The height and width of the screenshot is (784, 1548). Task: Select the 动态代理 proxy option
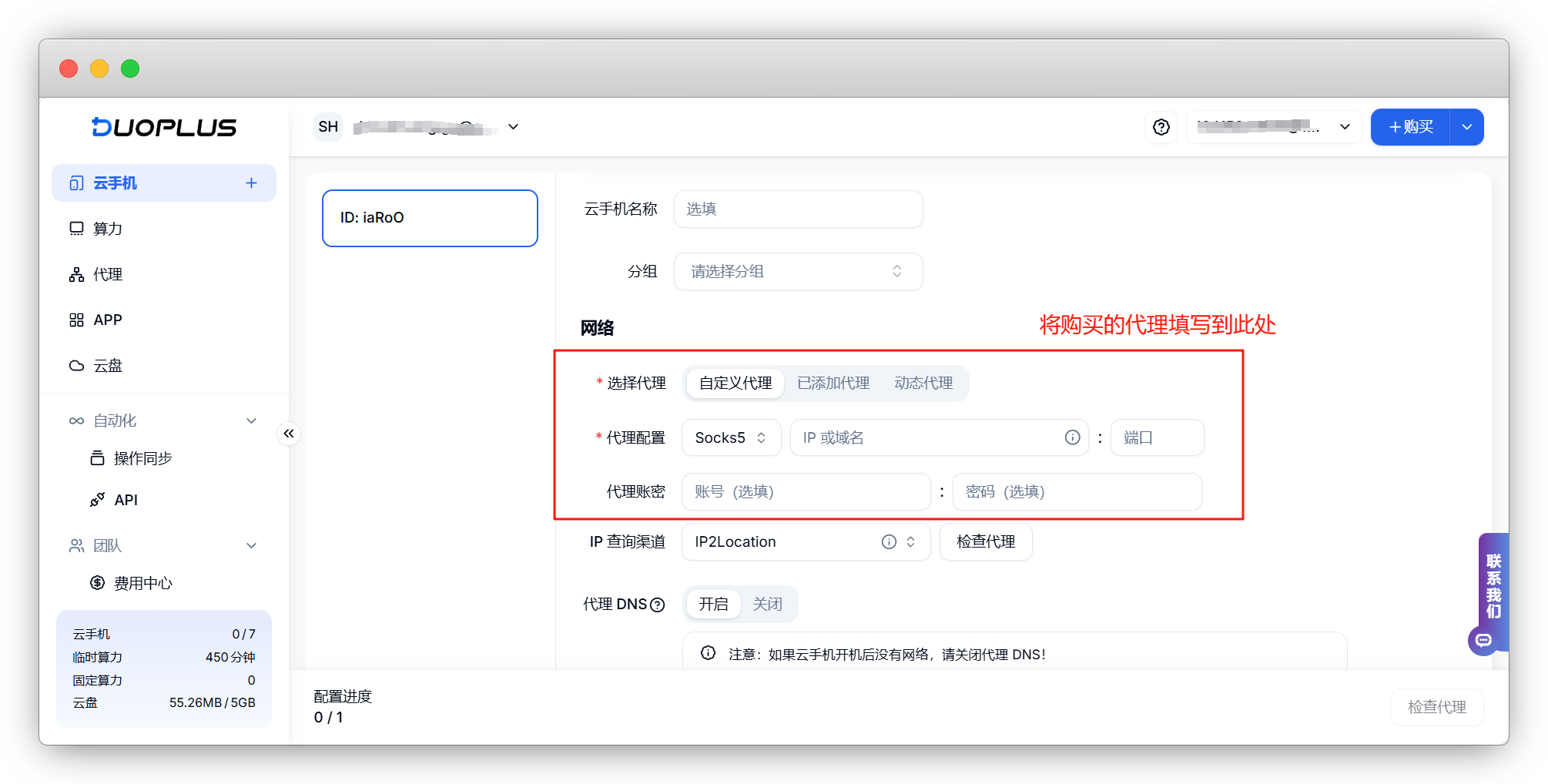923,383
